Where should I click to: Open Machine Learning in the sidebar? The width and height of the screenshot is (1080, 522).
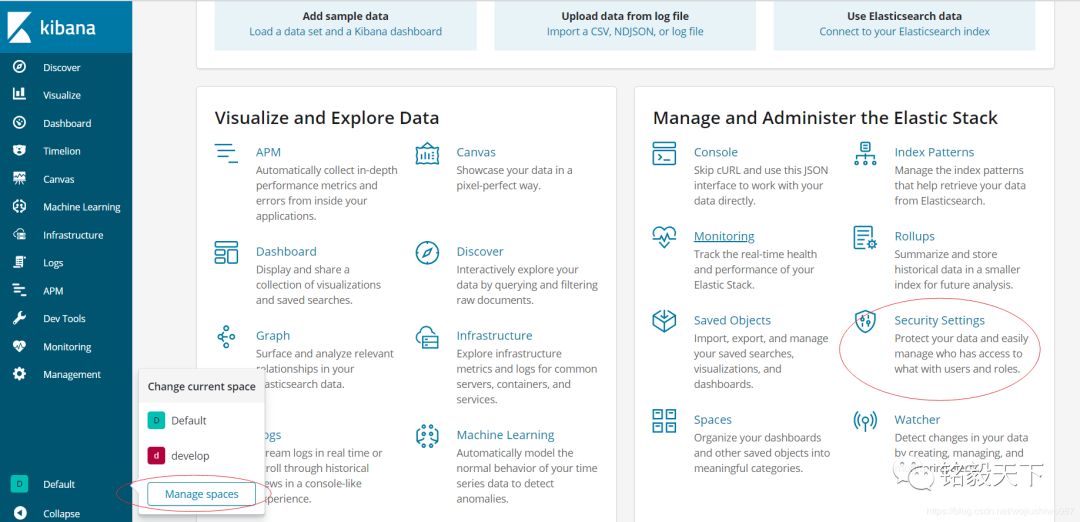[x=81, y=207]
